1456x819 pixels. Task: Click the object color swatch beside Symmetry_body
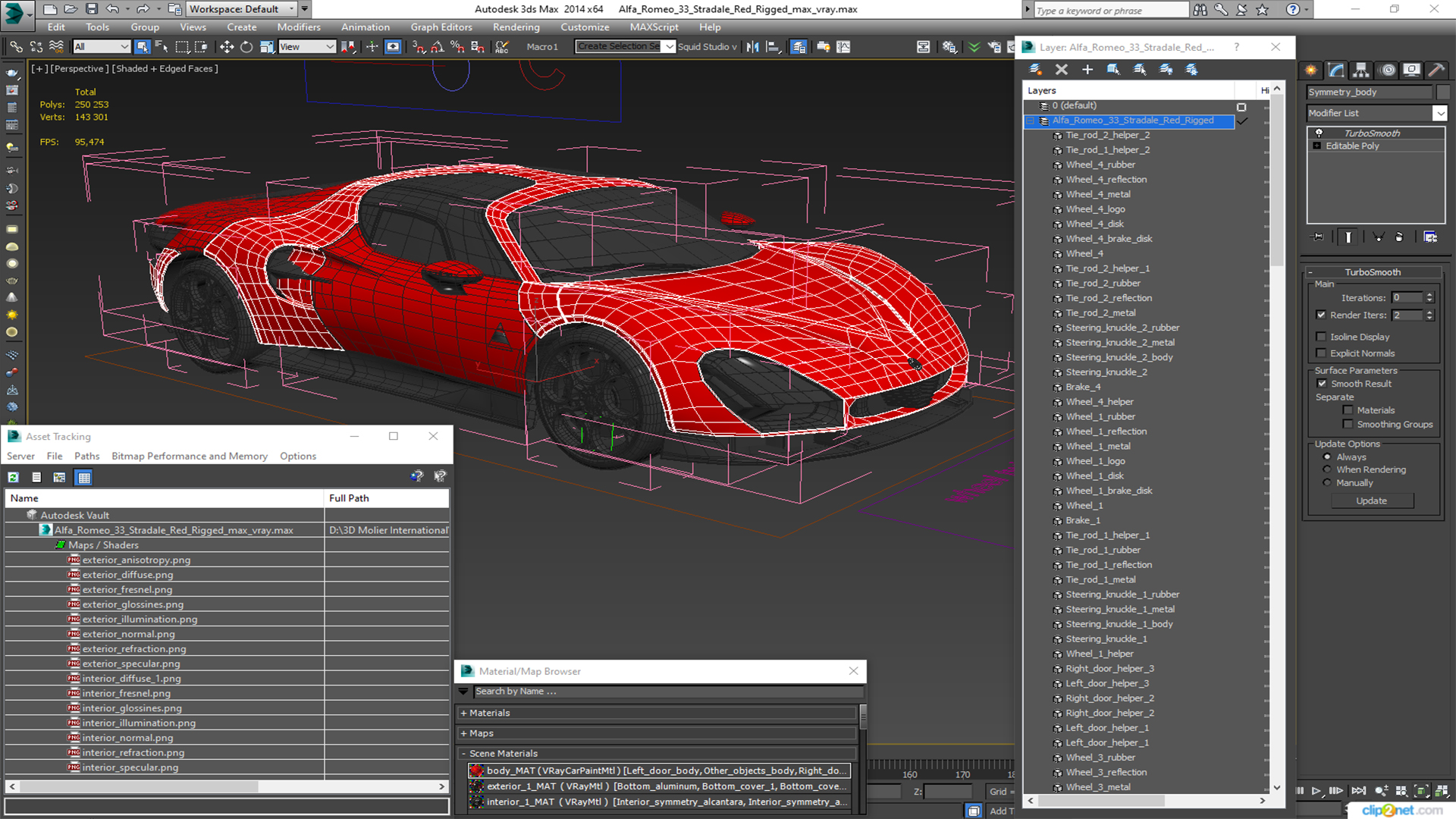pos(1442,92)
